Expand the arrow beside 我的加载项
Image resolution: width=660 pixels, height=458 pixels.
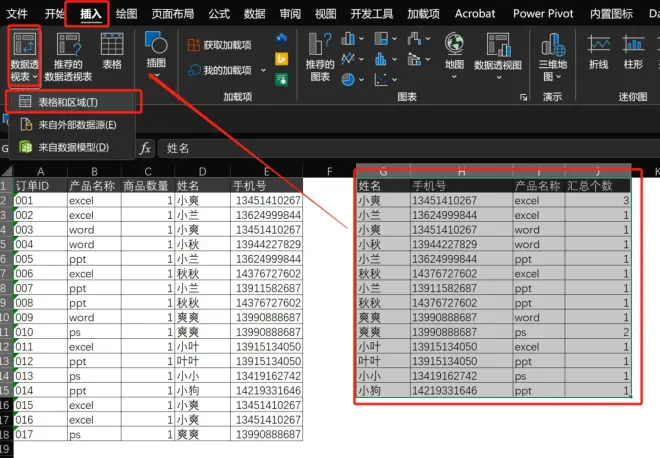pos(263,70)
